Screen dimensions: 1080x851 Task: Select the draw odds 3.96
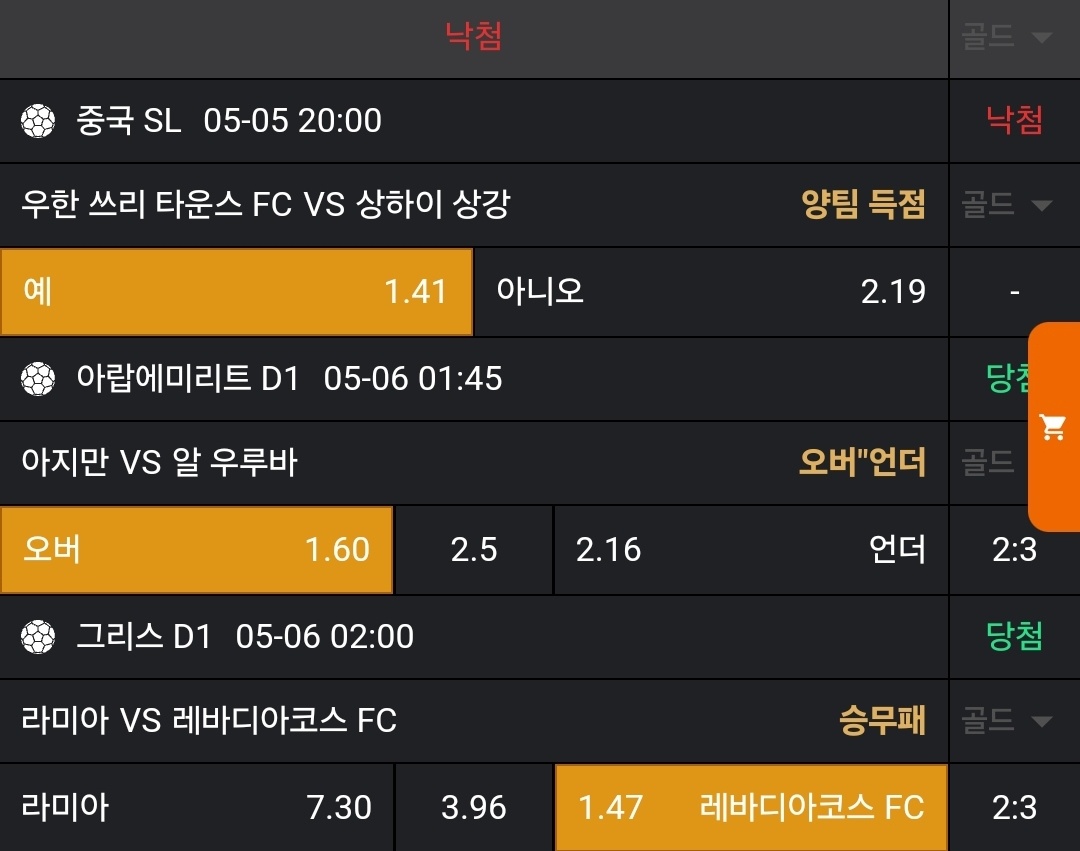[474, 808]
